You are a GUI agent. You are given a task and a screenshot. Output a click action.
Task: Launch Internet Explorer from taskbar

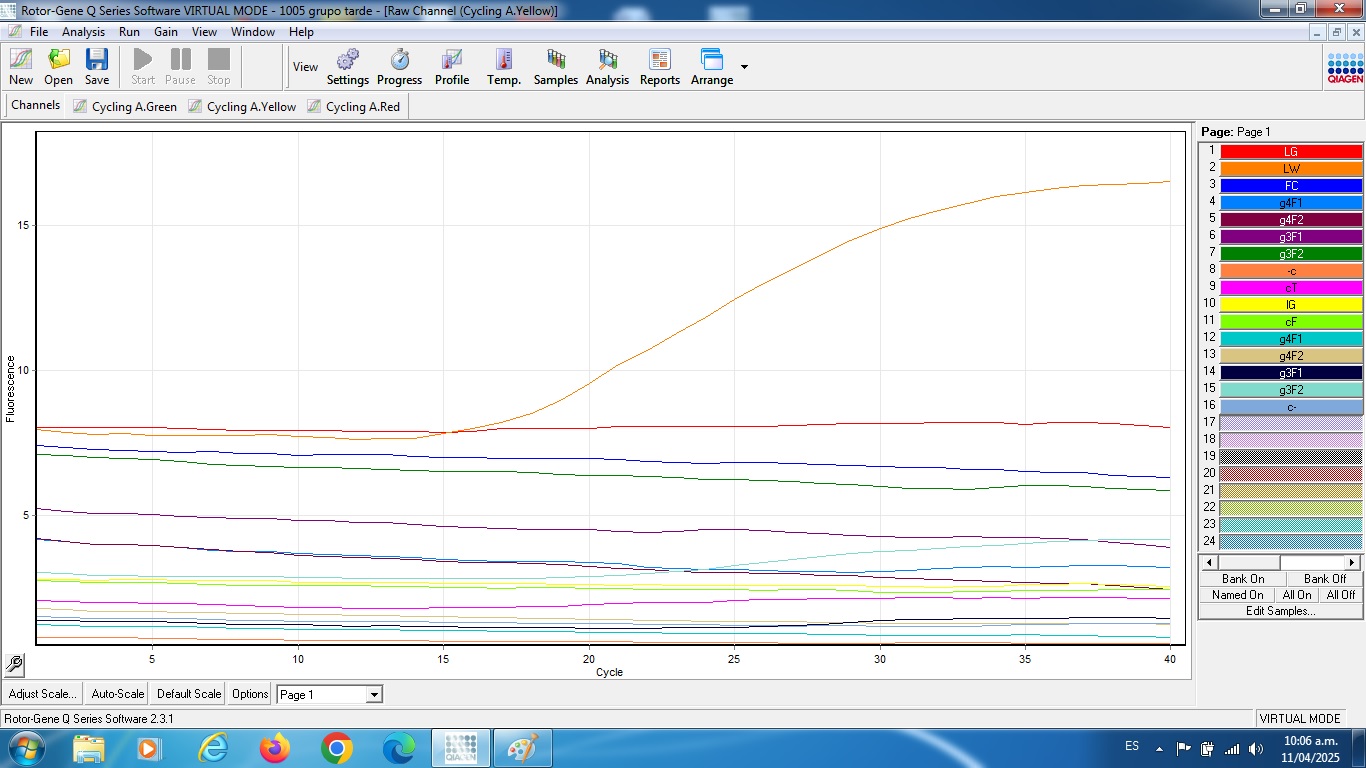pyautogui.click(x=212, y=748)
